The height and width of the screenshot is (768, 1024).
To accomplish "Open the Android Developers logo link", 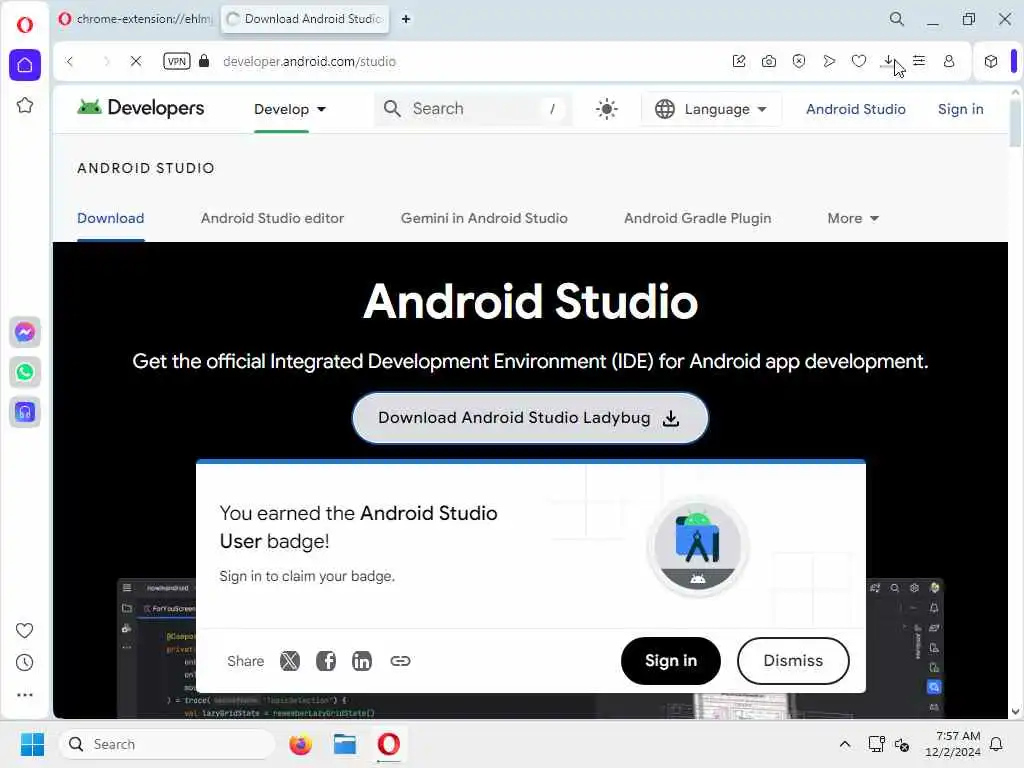I will click(140, 108).
